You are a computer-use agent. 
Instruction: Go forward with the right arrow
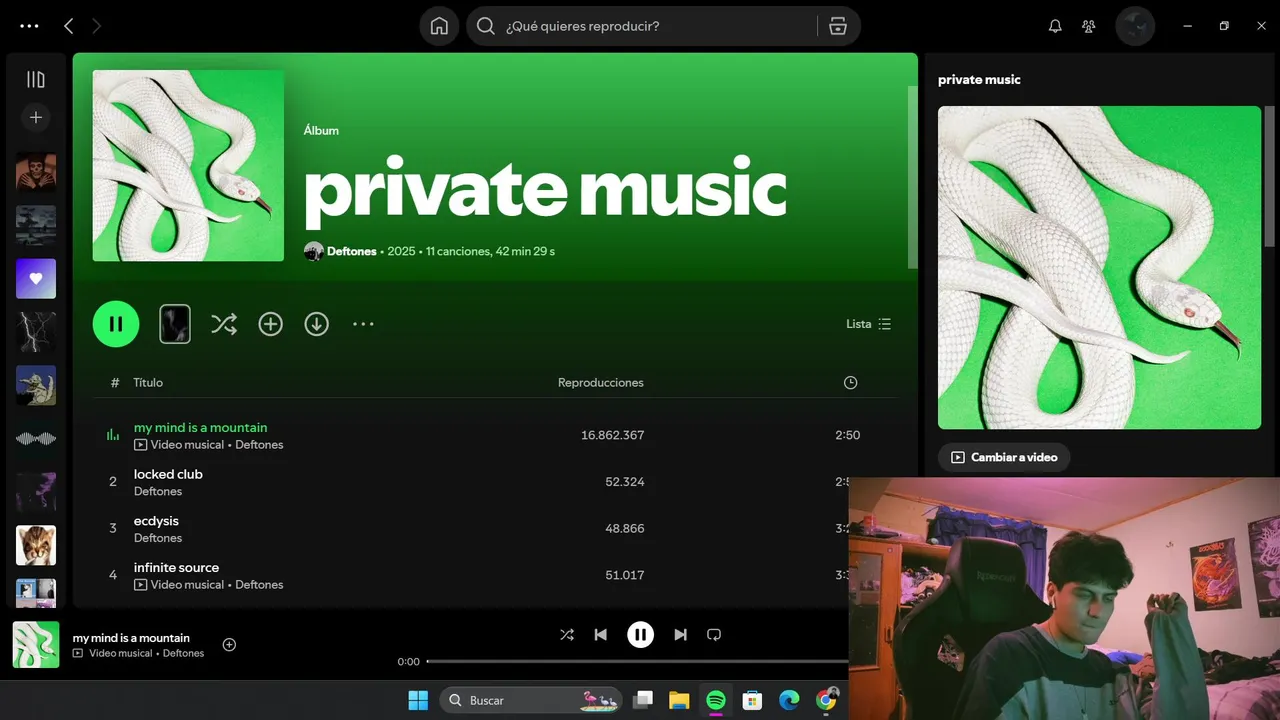pyautogui.click(x=96, y=26)
